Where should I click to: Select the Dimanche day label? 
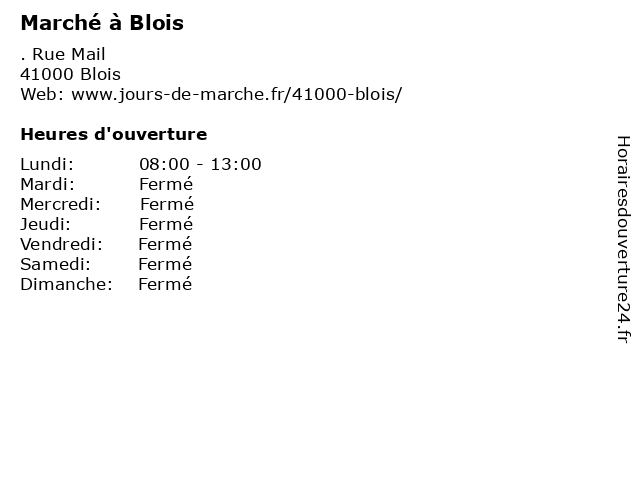pyautogui.click(x=66, y=284)
